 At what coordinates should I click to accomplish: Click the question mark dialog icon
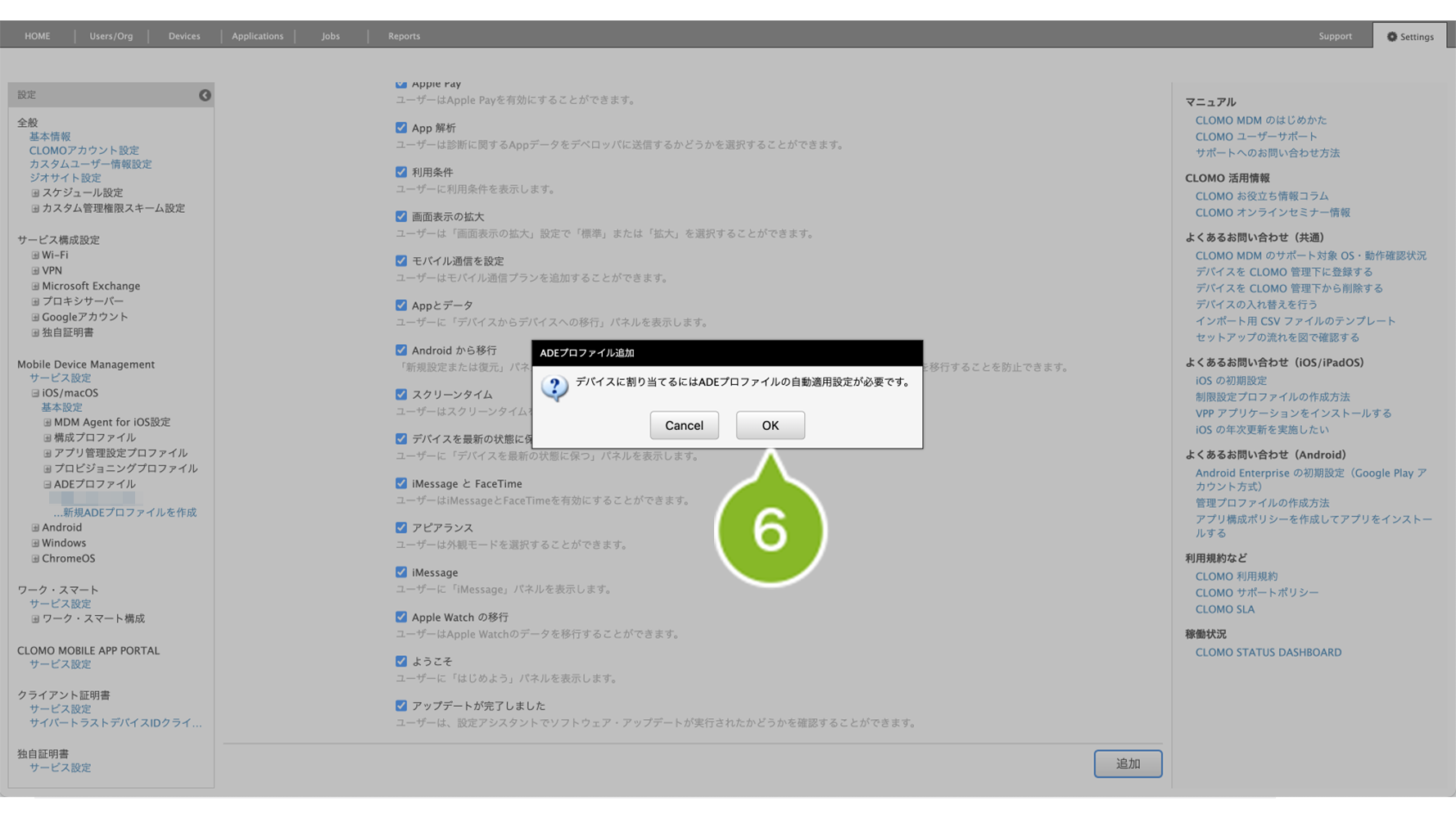554,387
